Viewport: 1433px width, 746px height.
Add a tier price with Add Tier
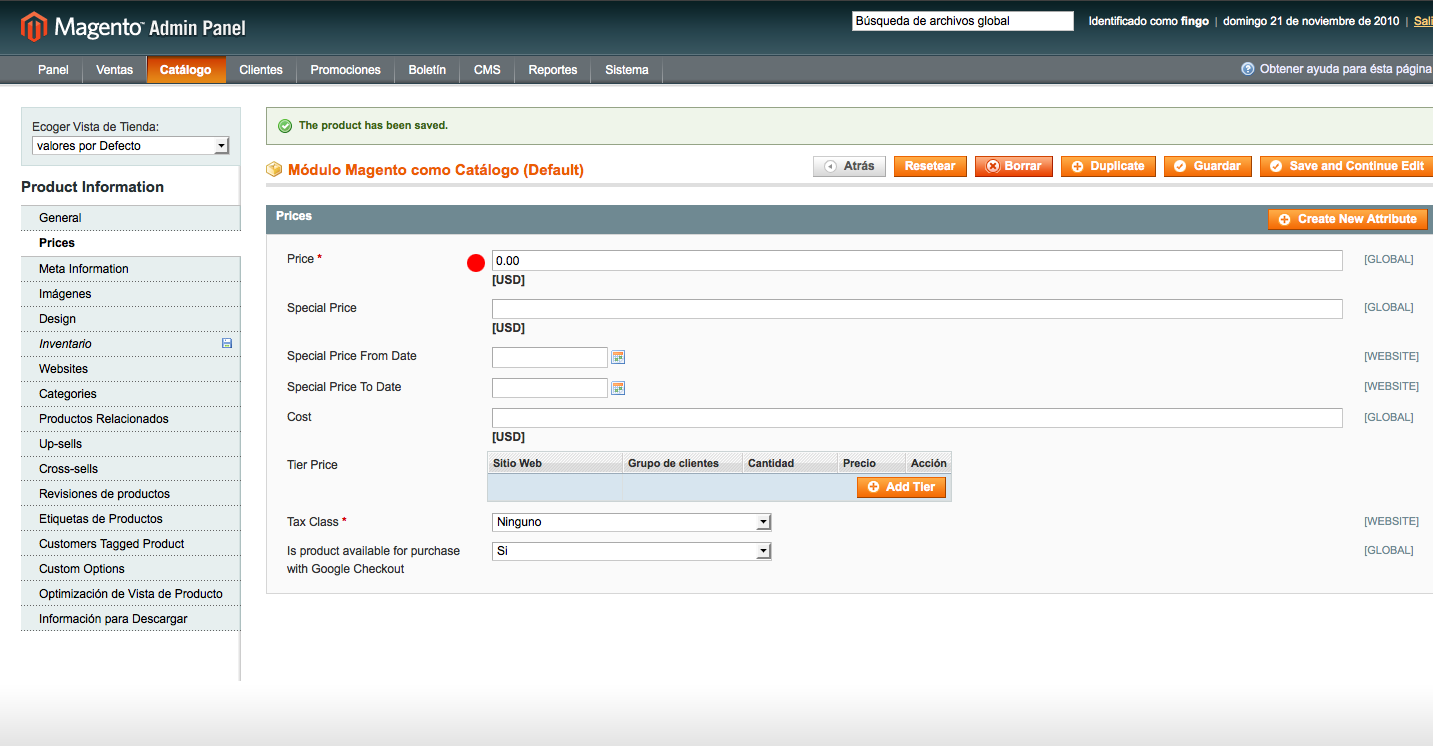(x=901, y=487)
